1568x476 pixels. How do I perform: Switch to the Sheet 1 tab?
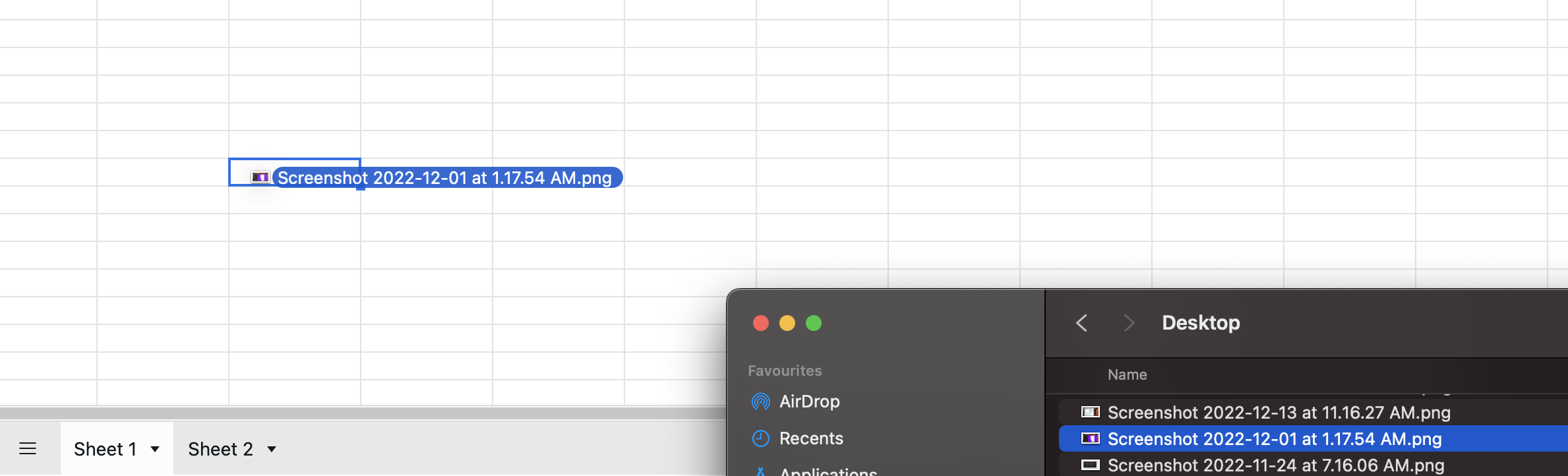[x=105, y=450]
